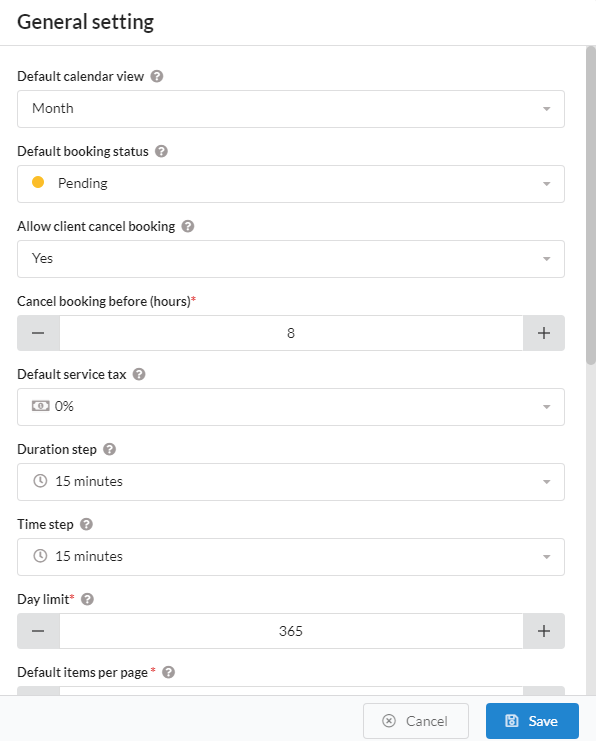
Task: Click help icon next to Default booking status
Action: 161,151
